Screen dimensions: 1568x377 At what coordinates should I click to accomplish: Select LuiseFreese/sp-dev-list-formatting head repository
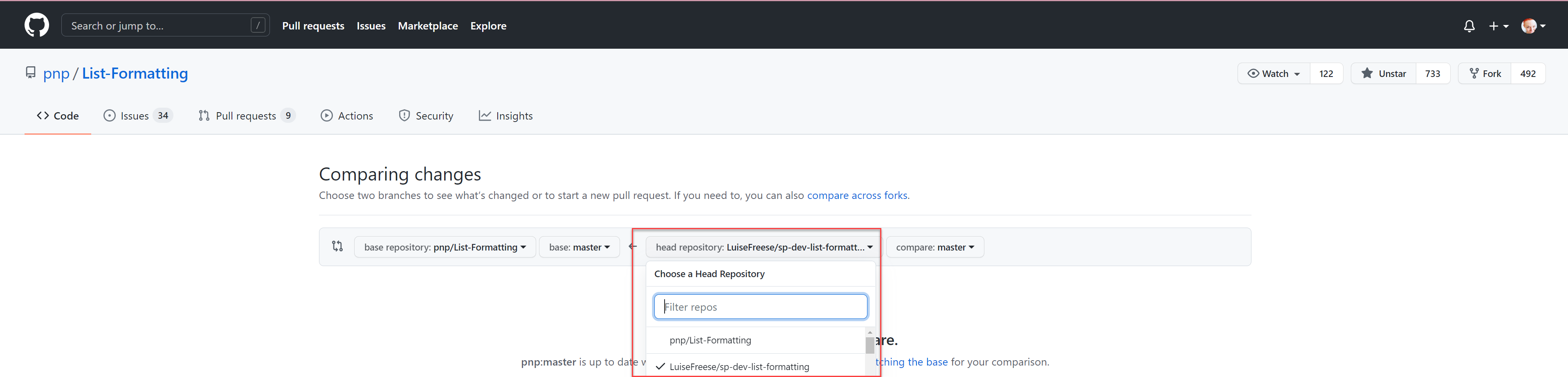click(x=755, y=367)
